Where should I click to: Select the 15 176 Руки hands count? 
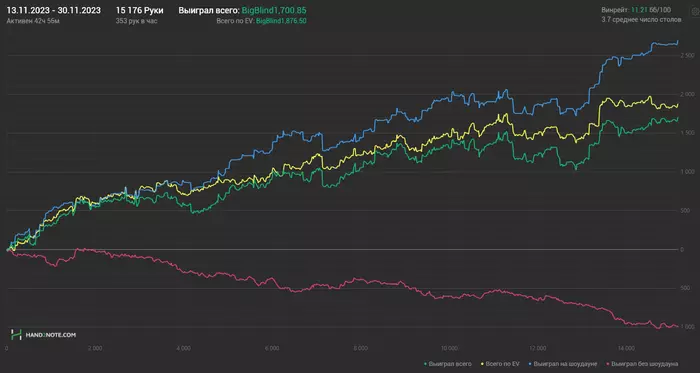139,10
